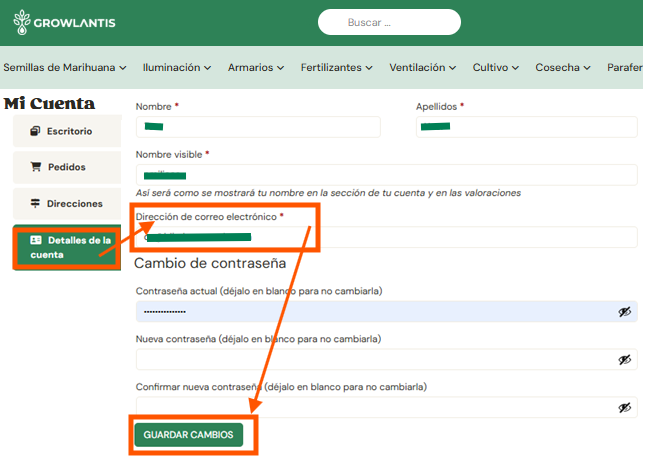Expand the Cultivo menu
This screenshot has width=645, height=457.
point(496,67)
